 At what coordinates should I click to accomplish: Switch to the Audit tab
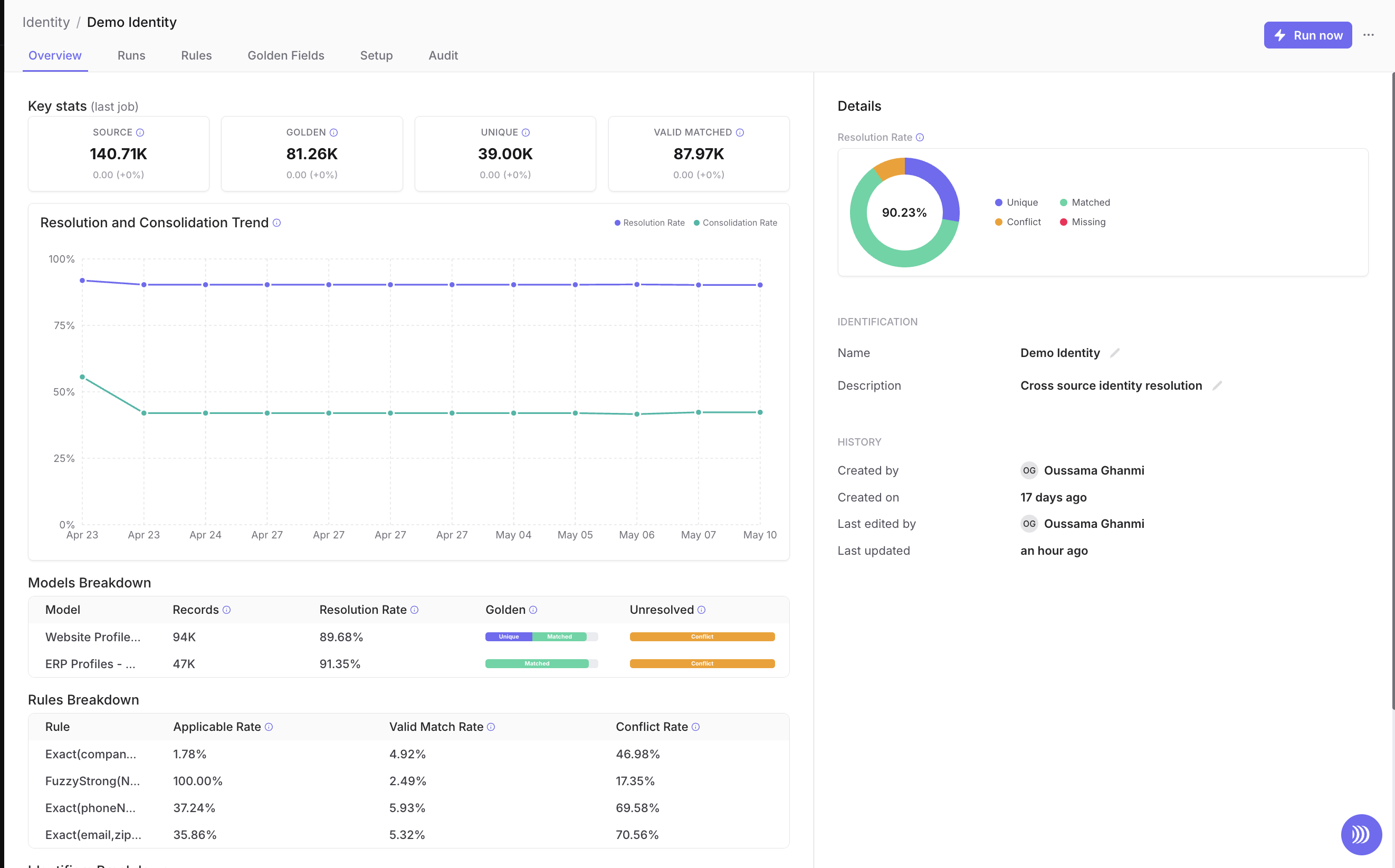[443, 56]
